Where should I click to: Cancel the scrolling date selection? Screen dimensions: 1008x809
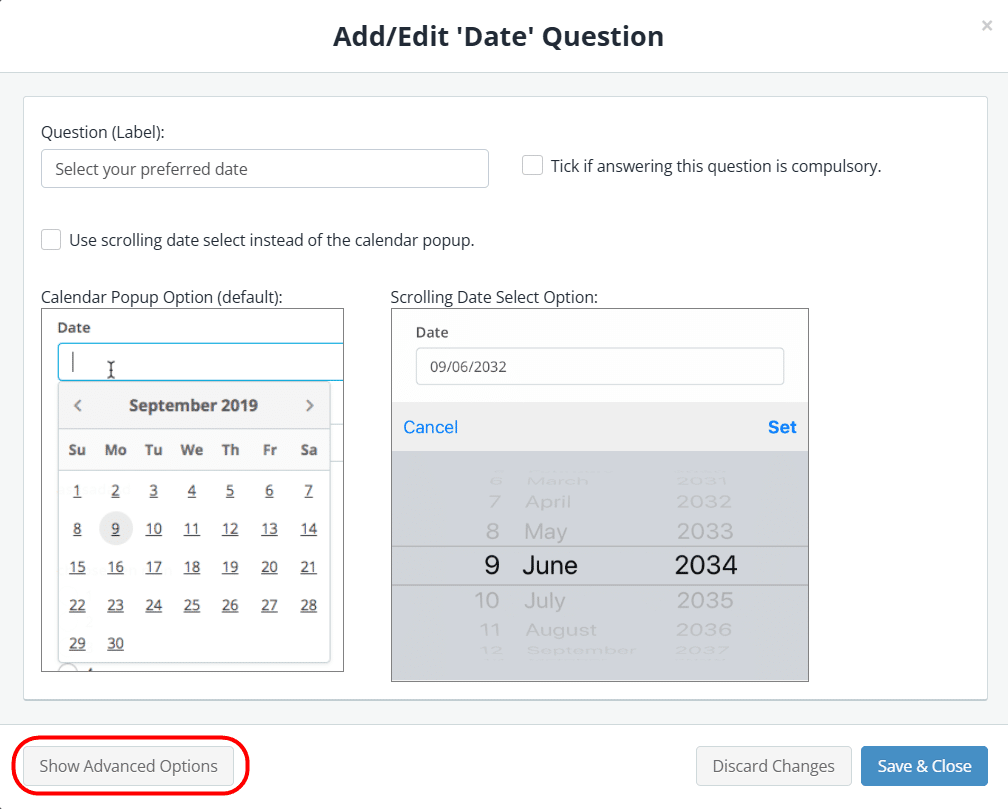(x=430, y=426)
